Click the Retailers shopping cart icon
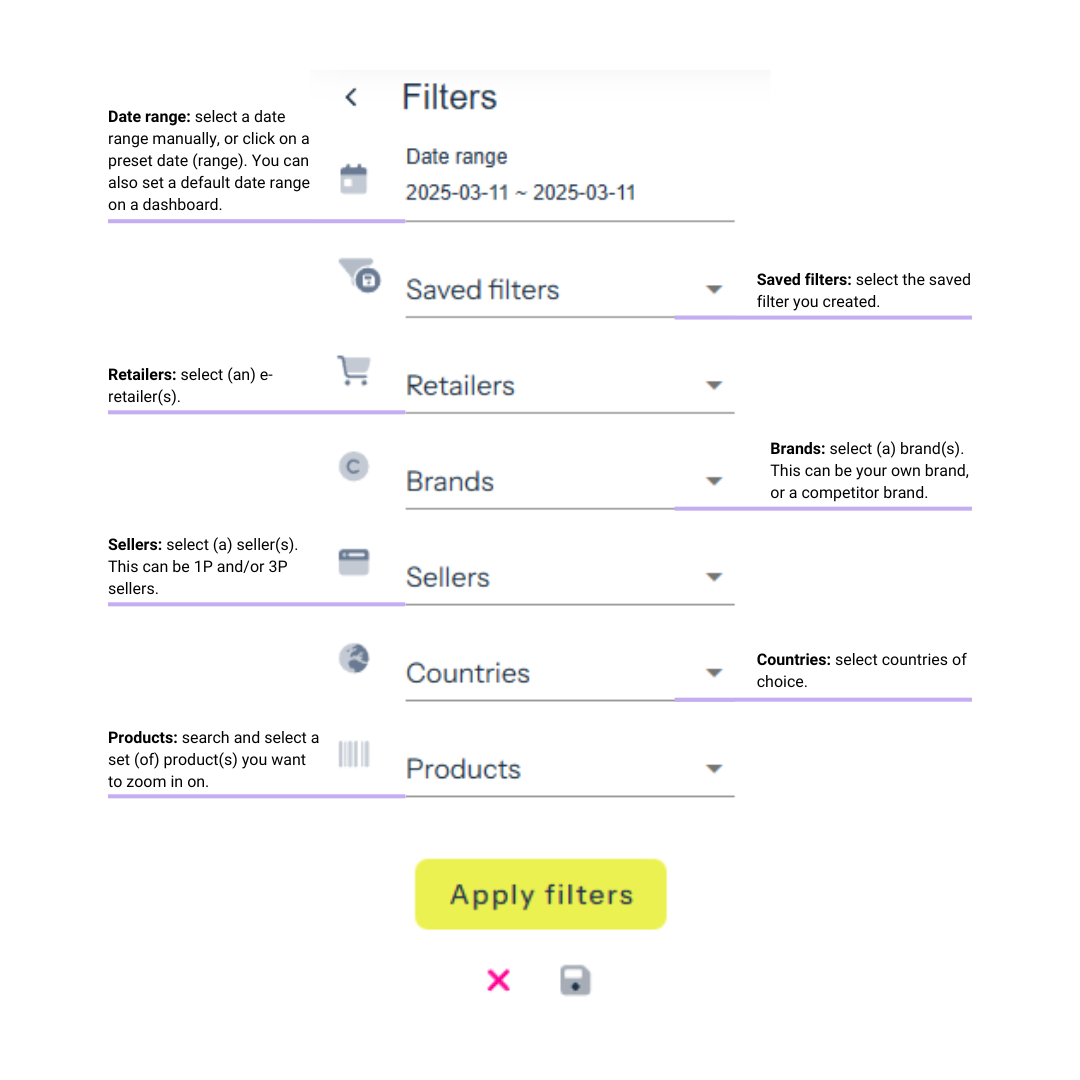The width and height of the screenshot is (1080, 1080). (x=353, y=370)
